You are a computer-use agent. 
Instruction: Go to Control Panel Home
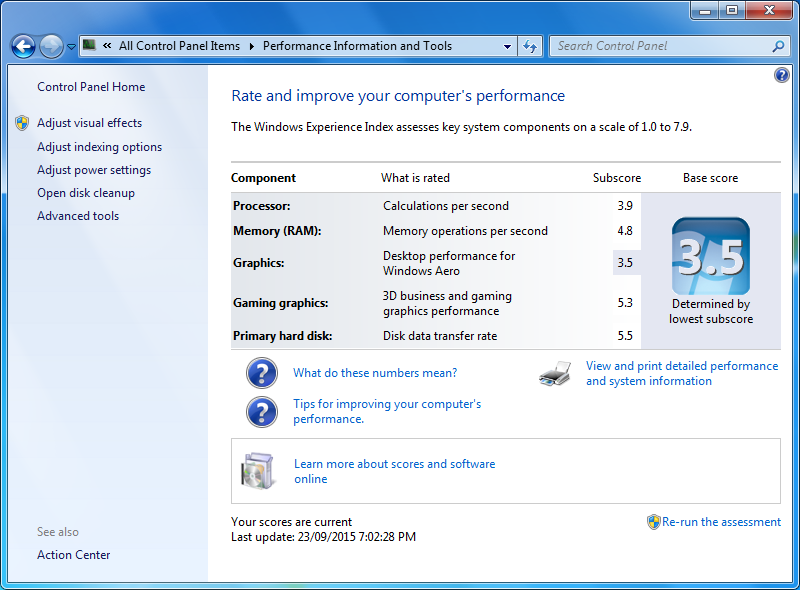click(91, 87)
